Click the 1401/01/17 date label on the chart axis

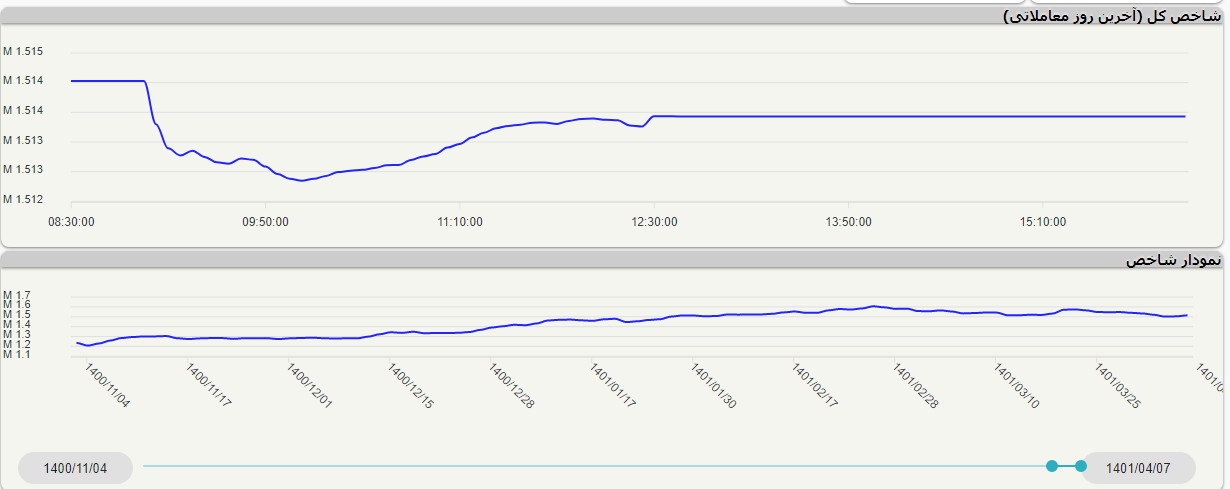[612, 386]
